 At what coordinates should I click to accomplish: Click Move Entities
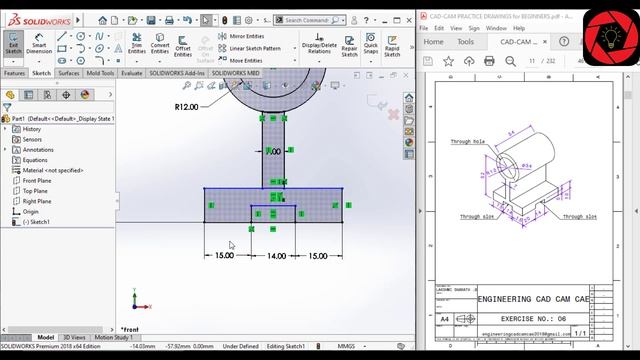240,60
